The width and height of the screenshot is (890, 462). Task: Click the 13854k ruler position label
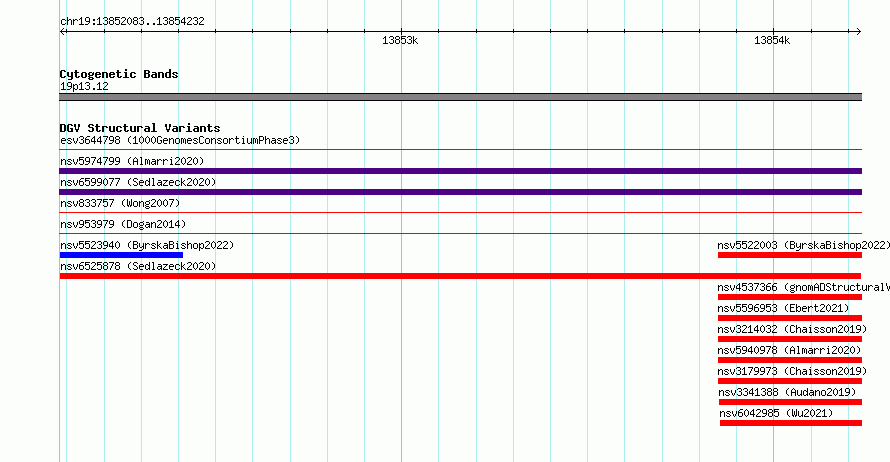772,40
